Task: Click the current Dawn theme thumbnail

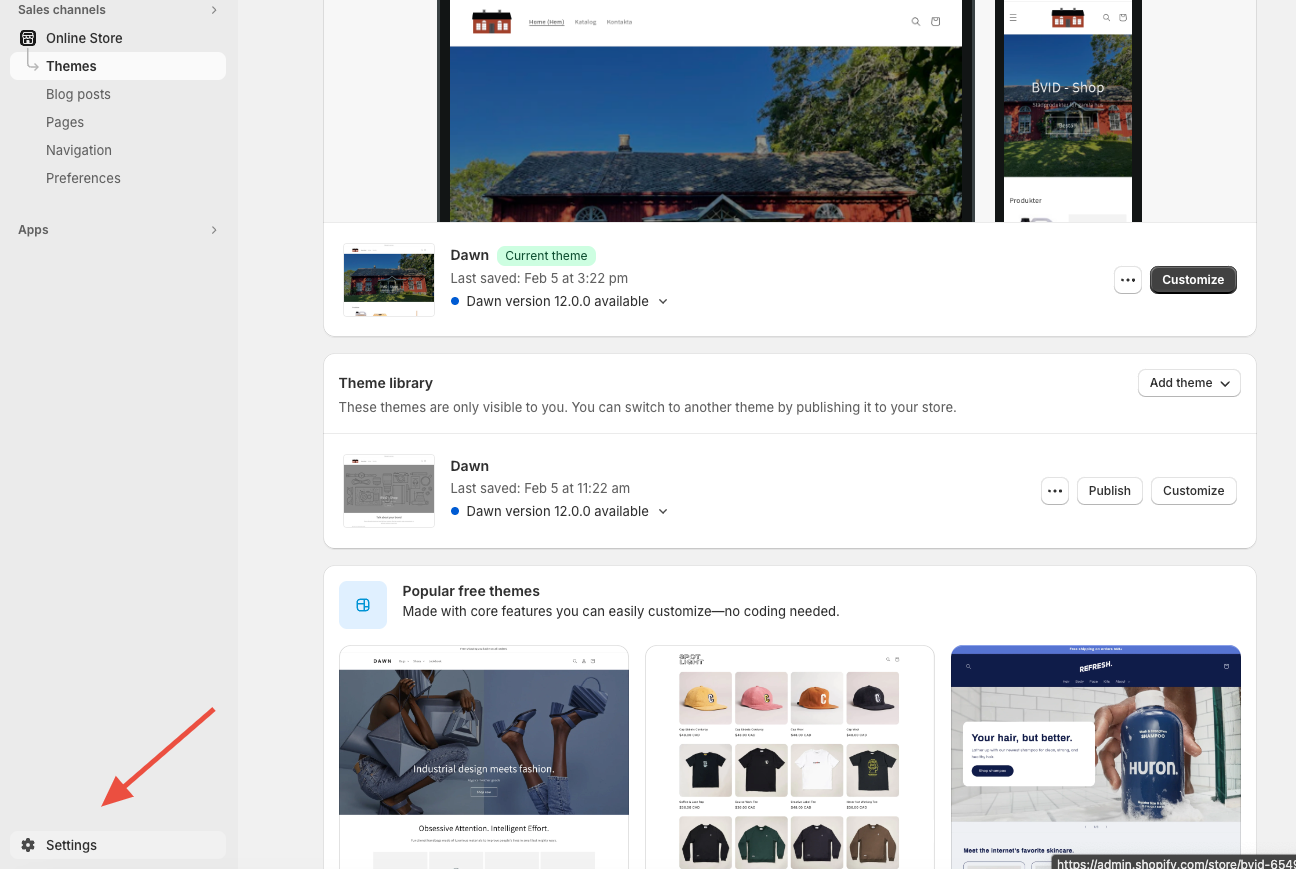Action: point(388,280)
